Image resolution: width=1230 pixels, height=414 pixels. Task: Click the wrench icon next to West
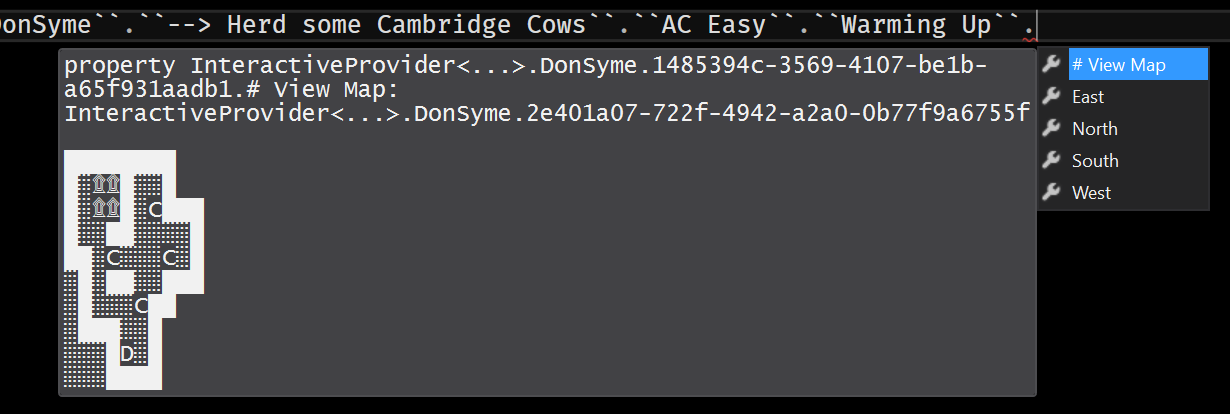tap(1050, 193)
